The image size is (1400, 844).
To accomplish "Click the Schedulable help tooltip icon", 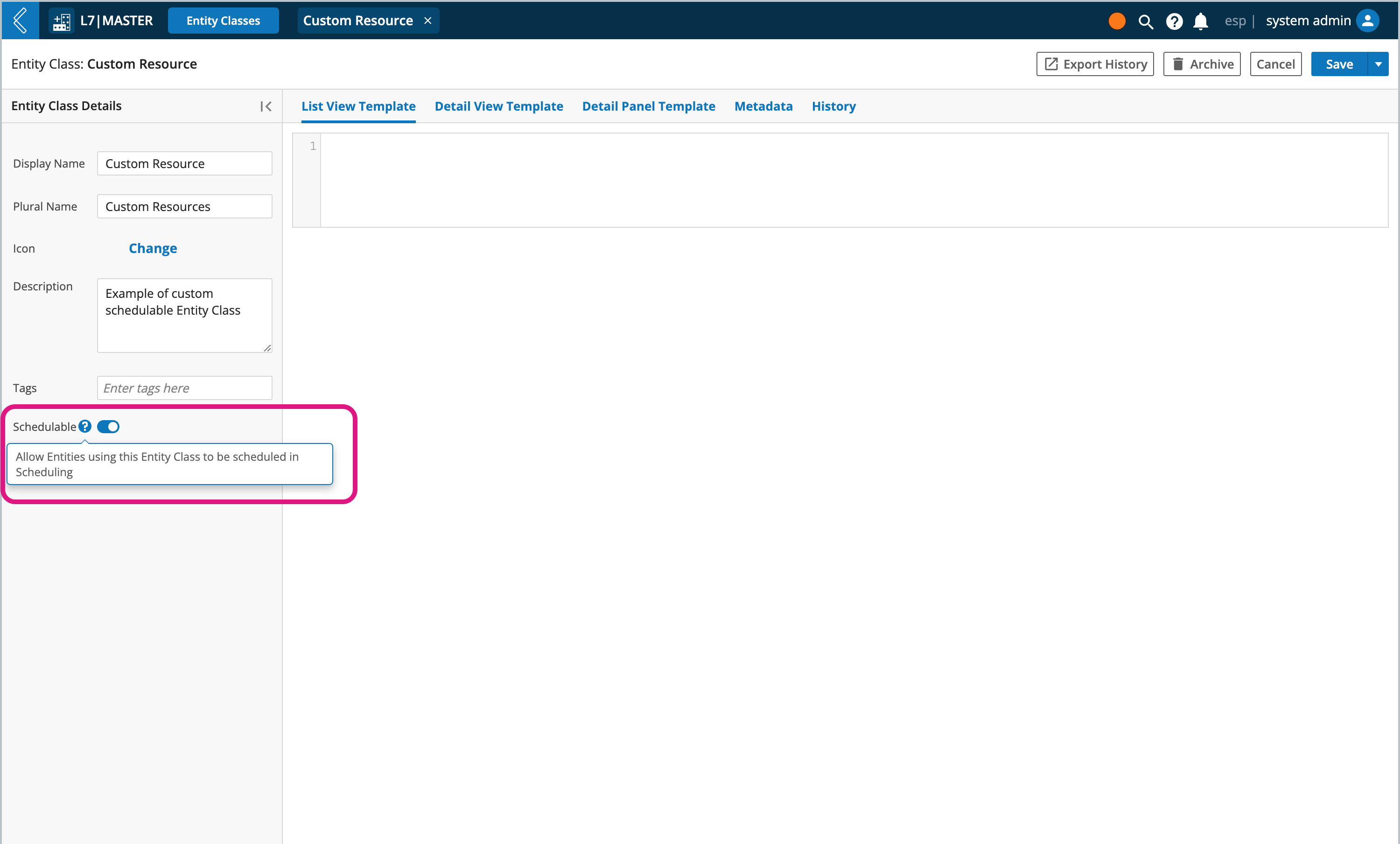I will click(84, 426).
